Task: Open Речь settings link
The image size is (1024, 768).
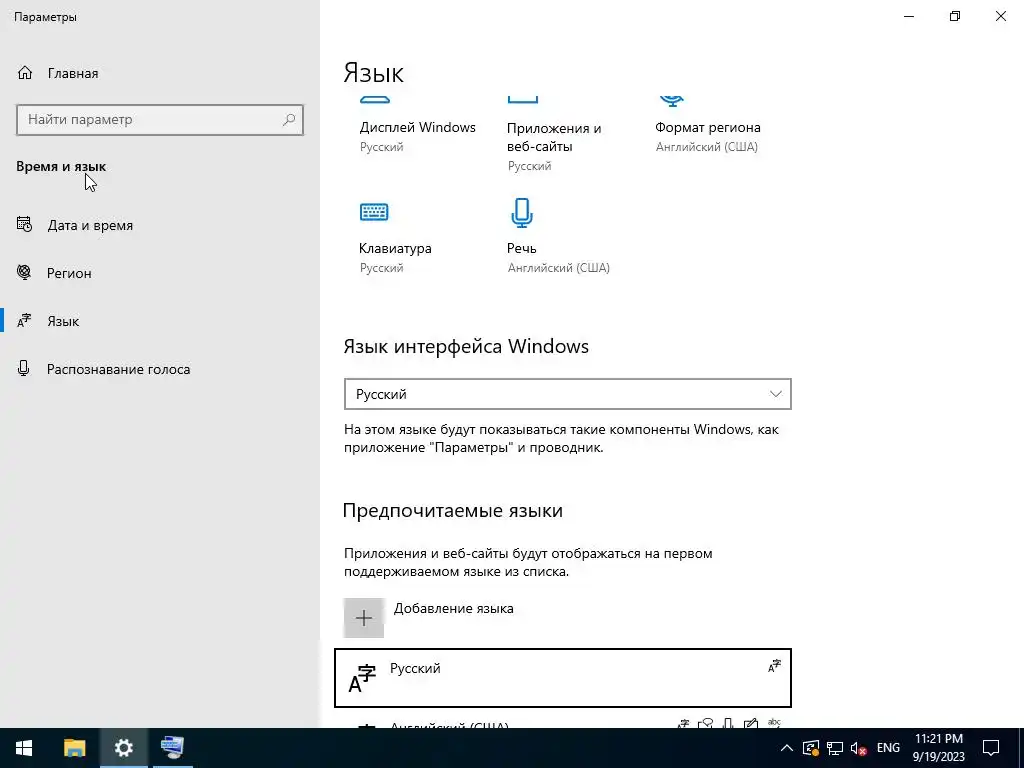Action: coord(521,248)
